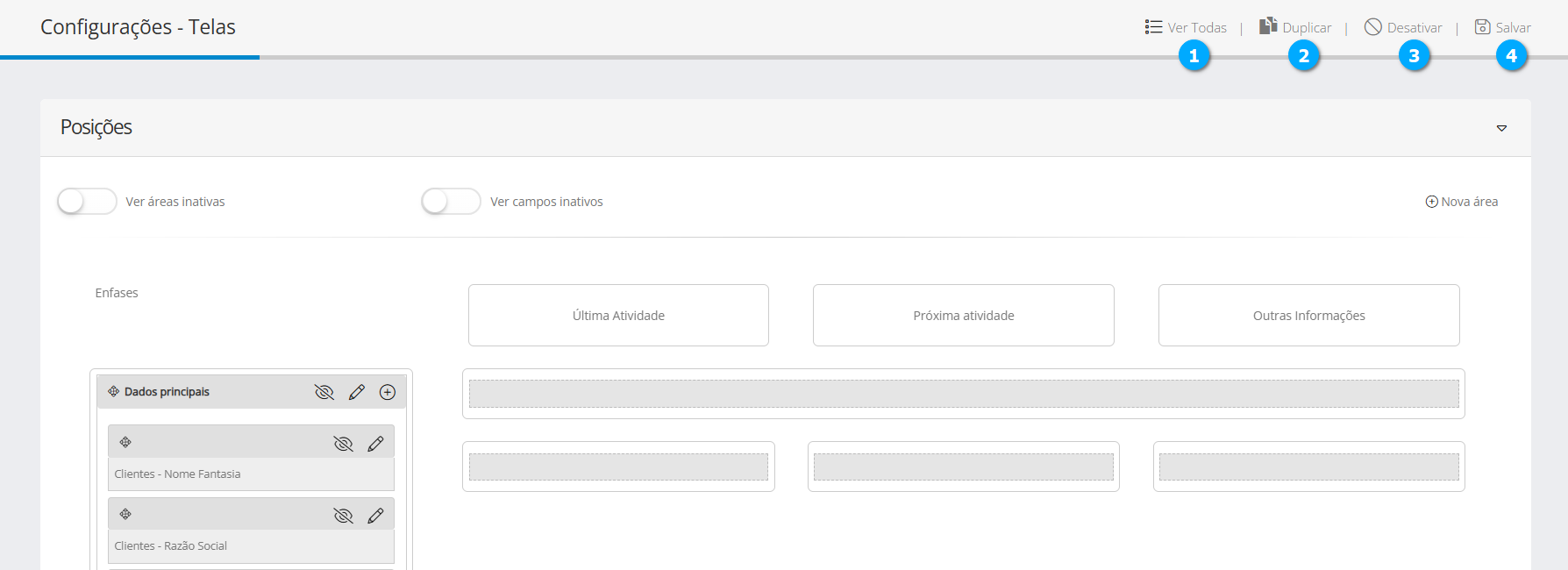Click move handle of Dados principais

tap(114, 392)
